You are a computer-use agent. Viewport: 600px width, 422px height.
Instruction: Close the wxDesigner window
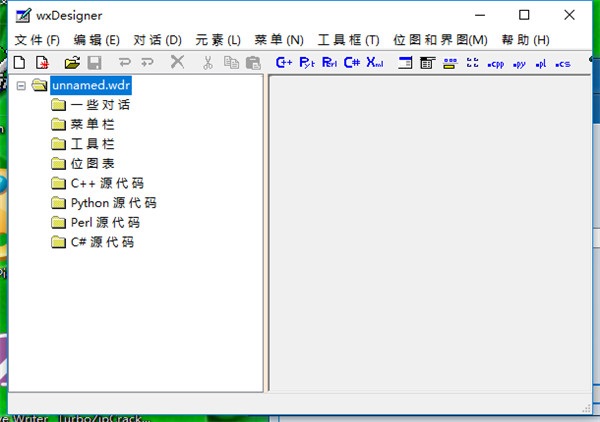pyautogui.click(x=569, y=15)
